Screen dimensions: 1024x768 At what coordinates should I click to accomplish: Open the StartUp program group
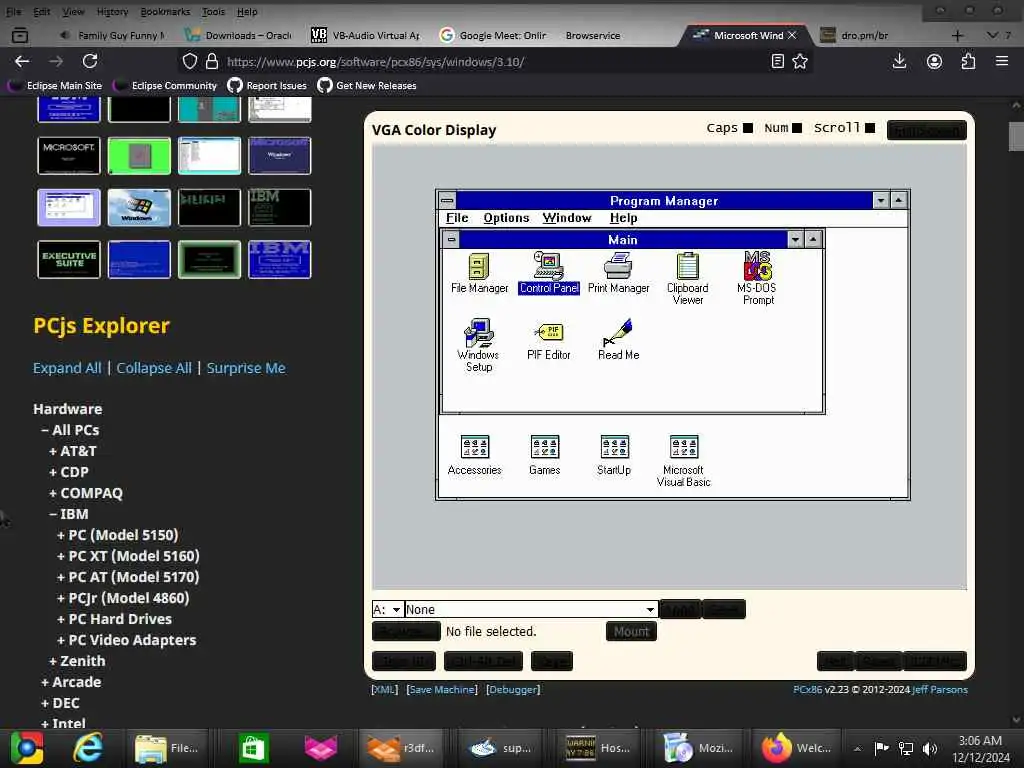[614, 455]
